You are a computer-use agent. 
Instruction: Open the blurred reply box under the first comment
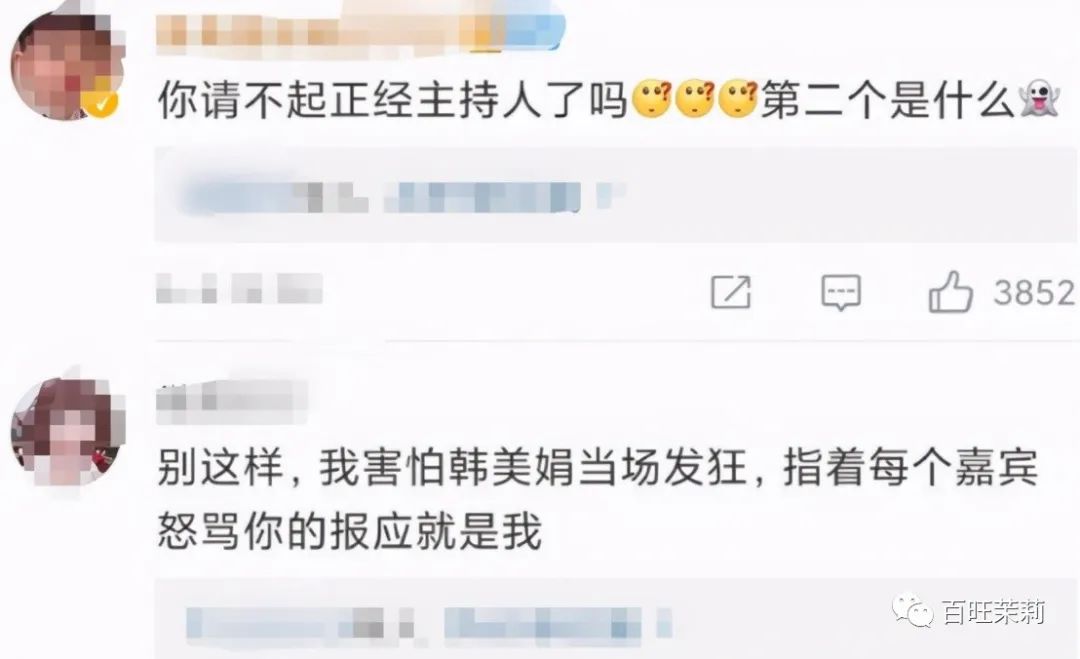click(615, 194)
